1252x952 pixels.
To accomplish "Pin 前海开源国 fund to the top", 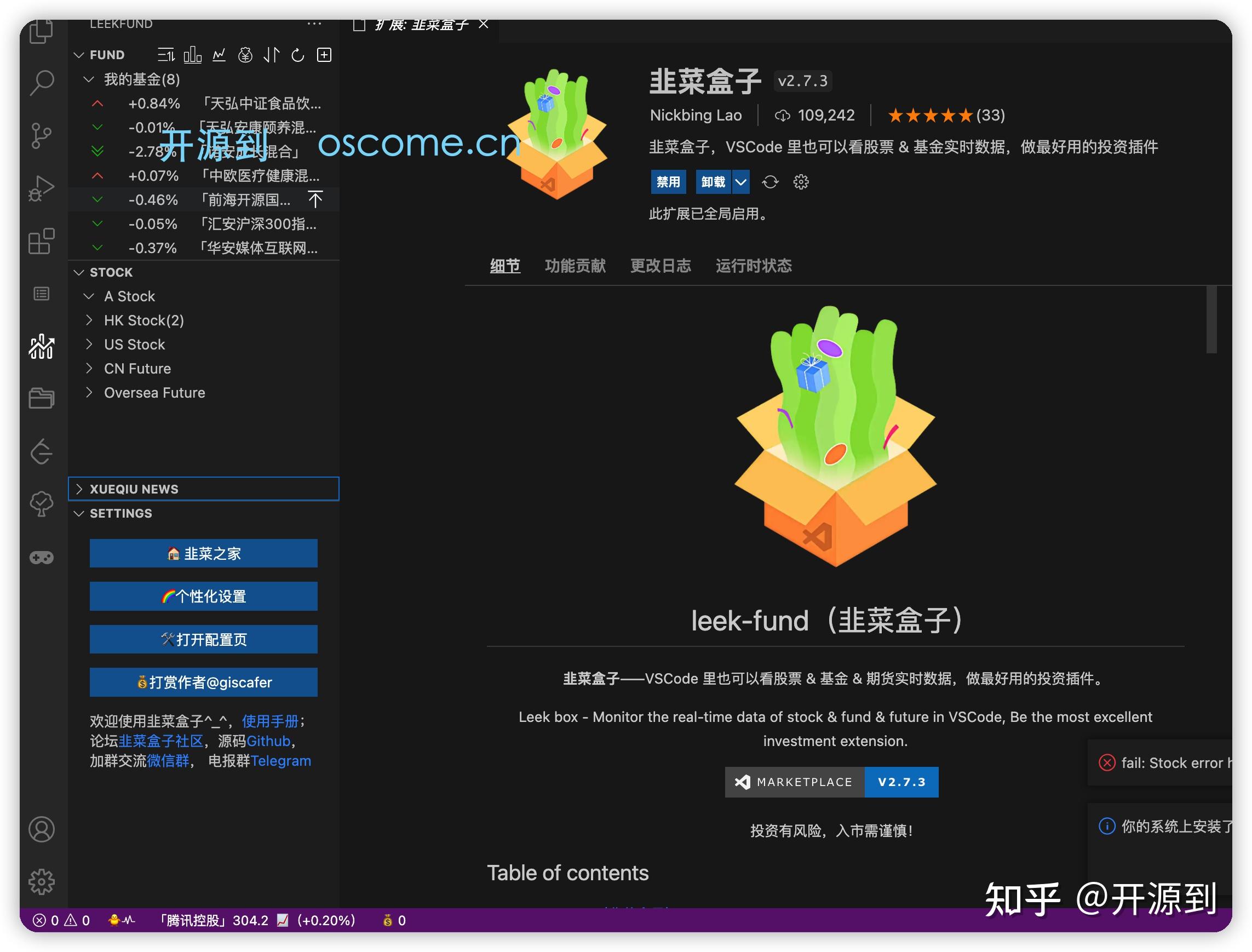I will tap(315, 199).
